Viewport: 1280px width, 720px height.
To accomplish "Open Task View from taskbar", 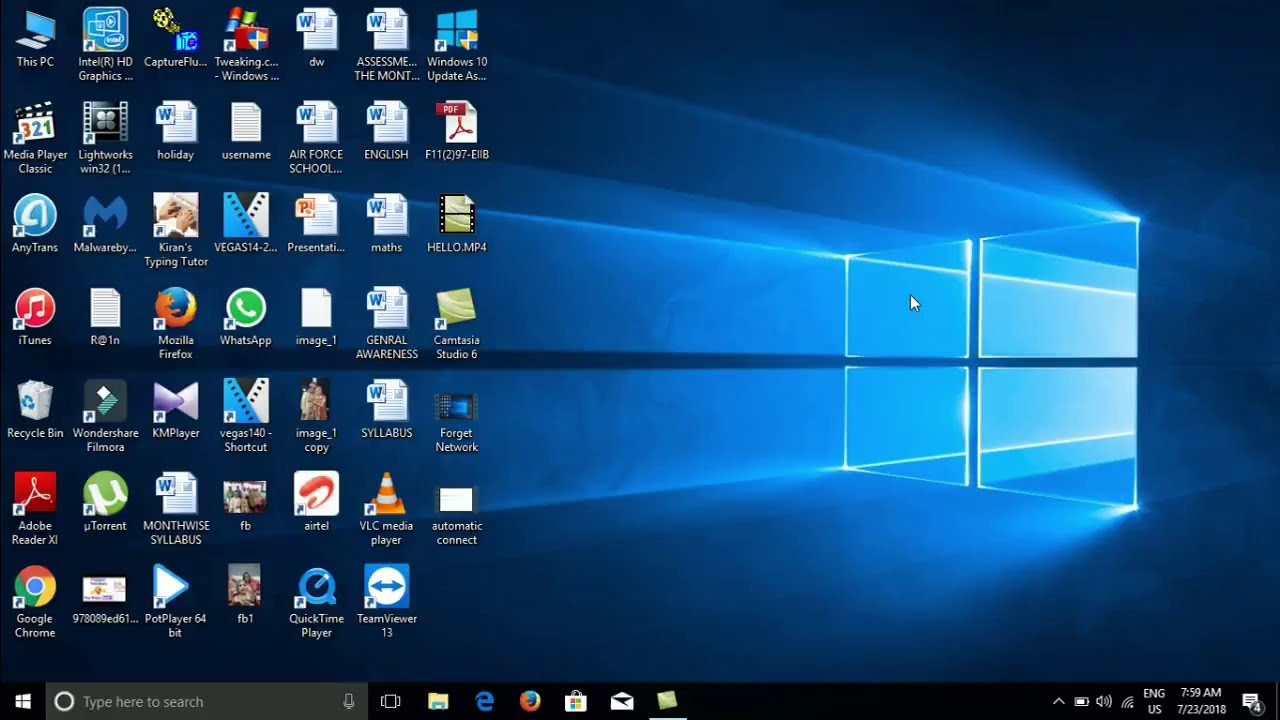I will (x=391, y=701).
